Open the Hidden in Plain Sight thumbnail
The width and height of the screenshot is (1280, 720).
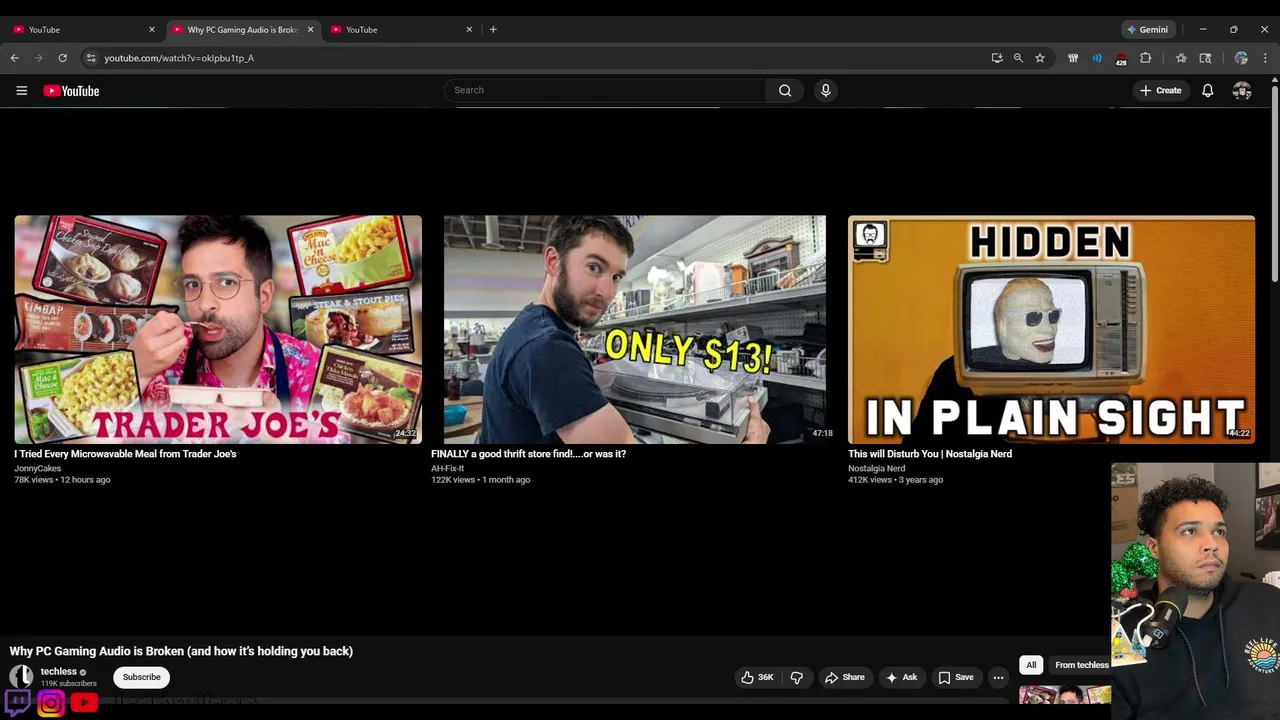1051,329
